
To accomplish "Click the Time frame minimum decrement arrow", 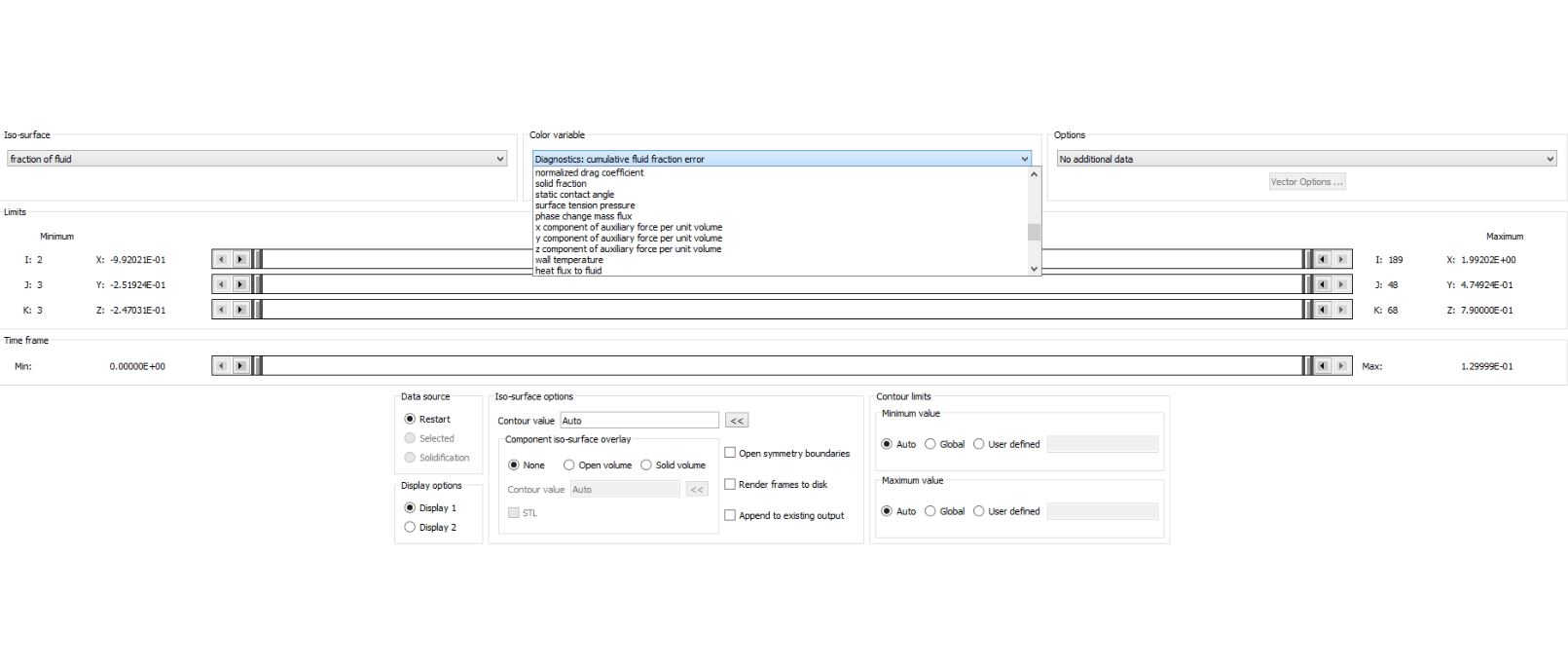I will tap(221, 366).
